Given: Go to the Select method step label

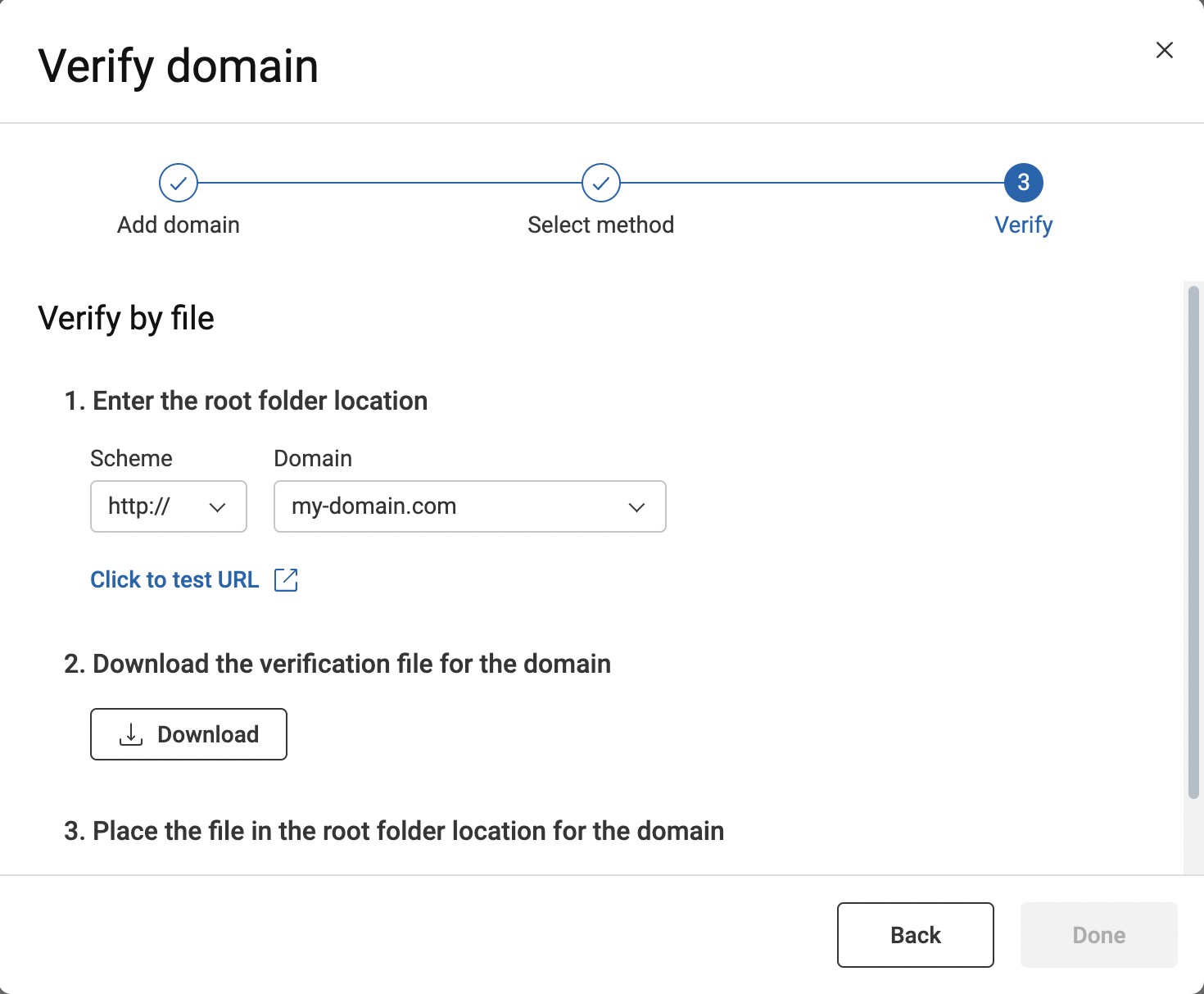Looking at the screenshot, I should [x=600, y=225].
